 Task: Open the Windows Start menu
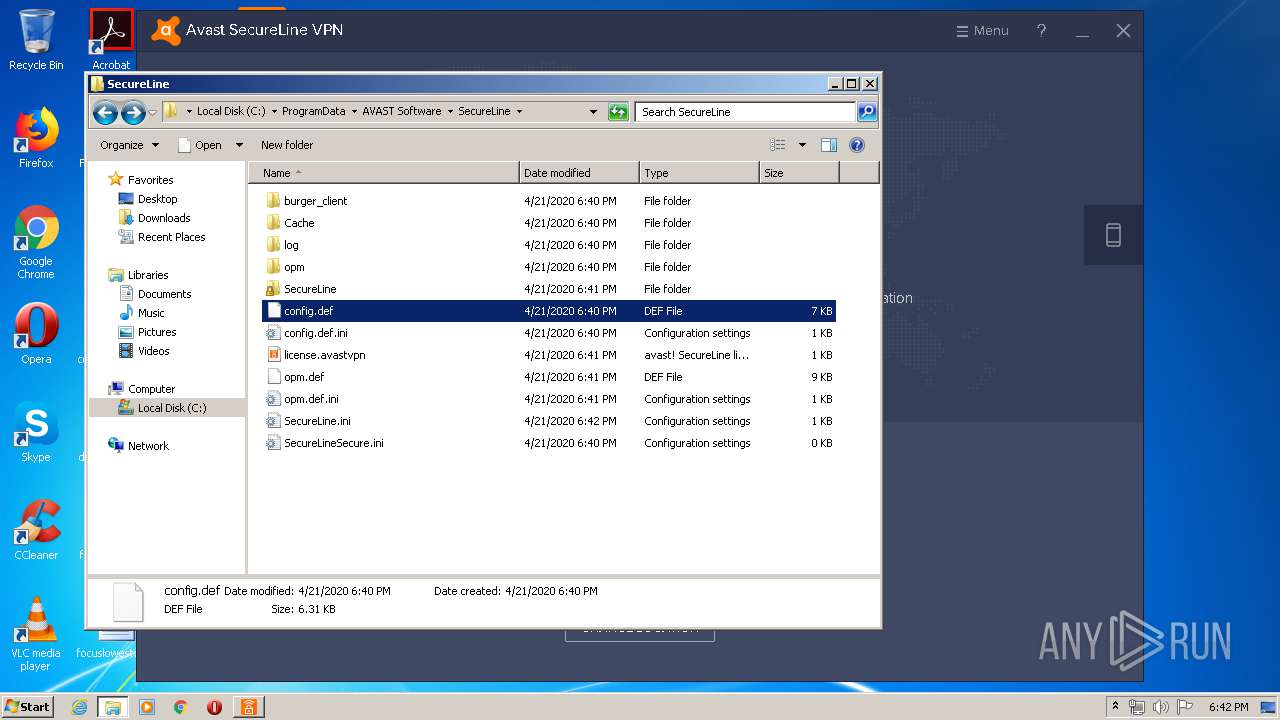point(28,706)
